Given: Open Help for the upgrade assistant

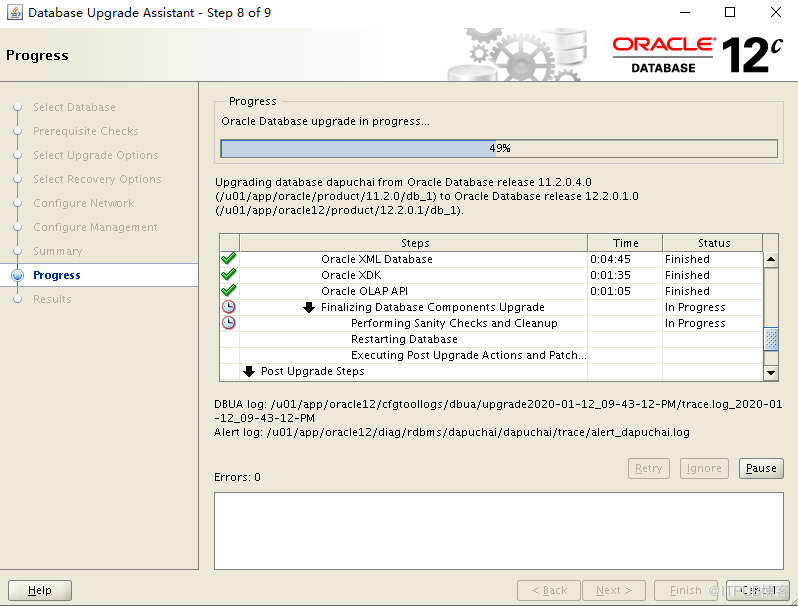Looking at the screenshot, I should point(40,590).
